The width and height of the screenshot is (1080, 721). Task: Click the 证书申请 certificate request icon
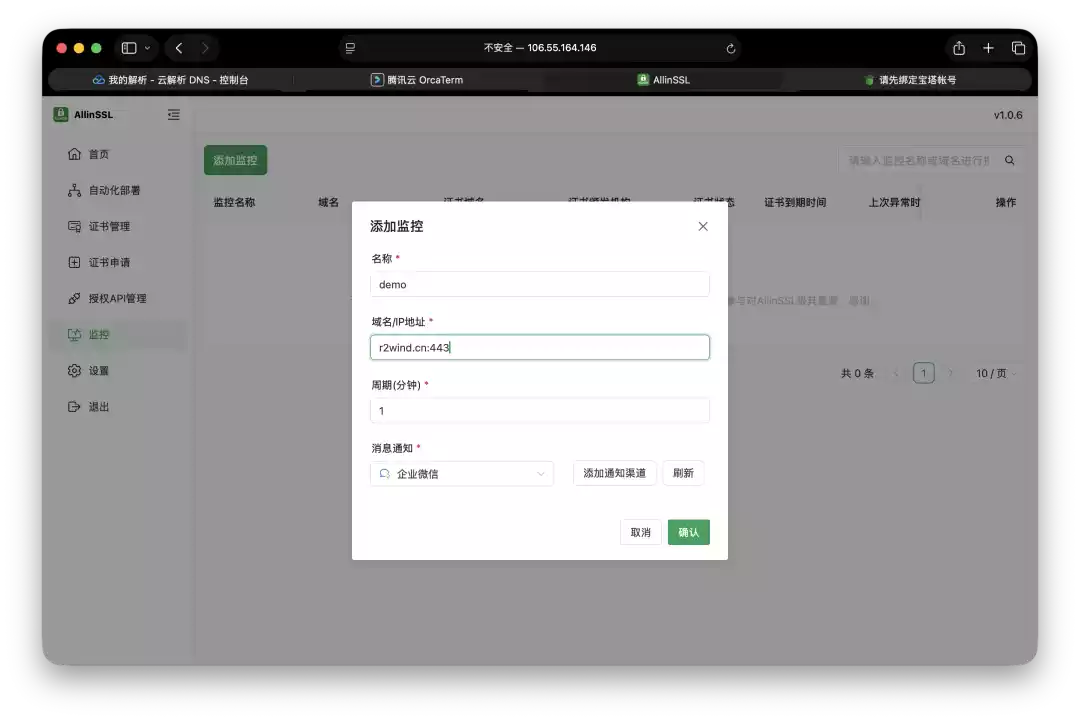click(75, 262)
